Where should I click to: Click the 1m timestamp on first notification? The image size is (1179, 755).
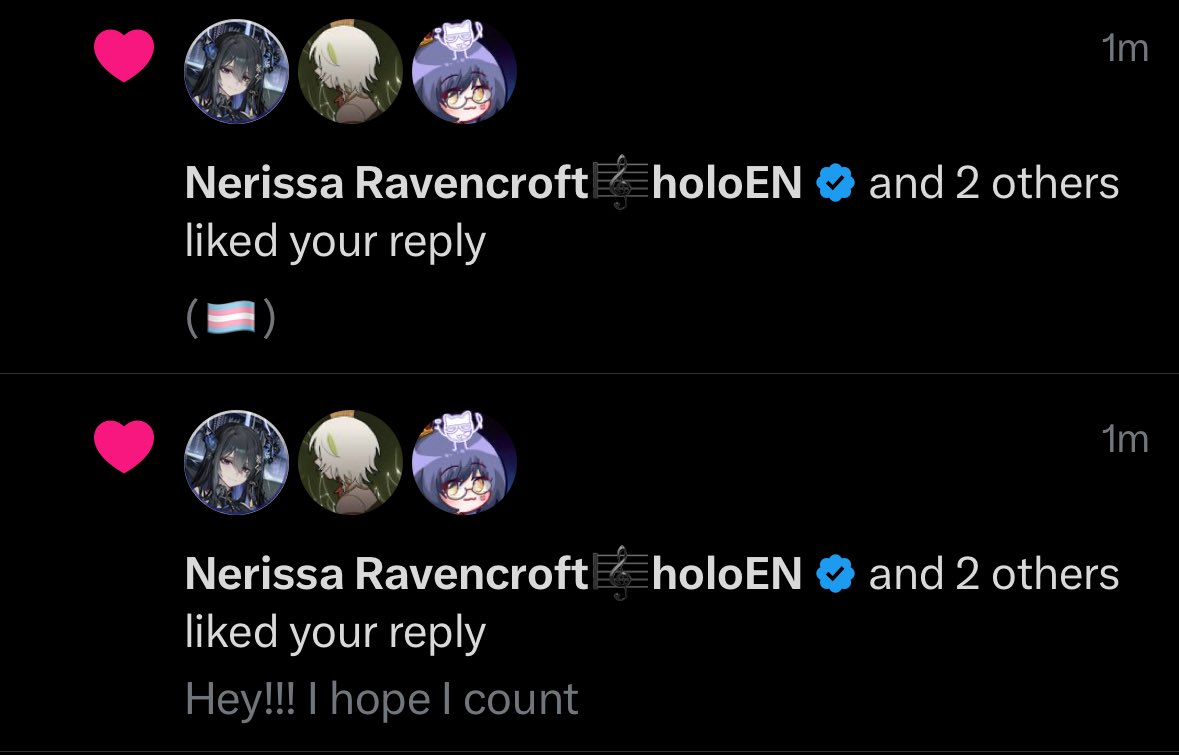click(x=1126, y=49)
